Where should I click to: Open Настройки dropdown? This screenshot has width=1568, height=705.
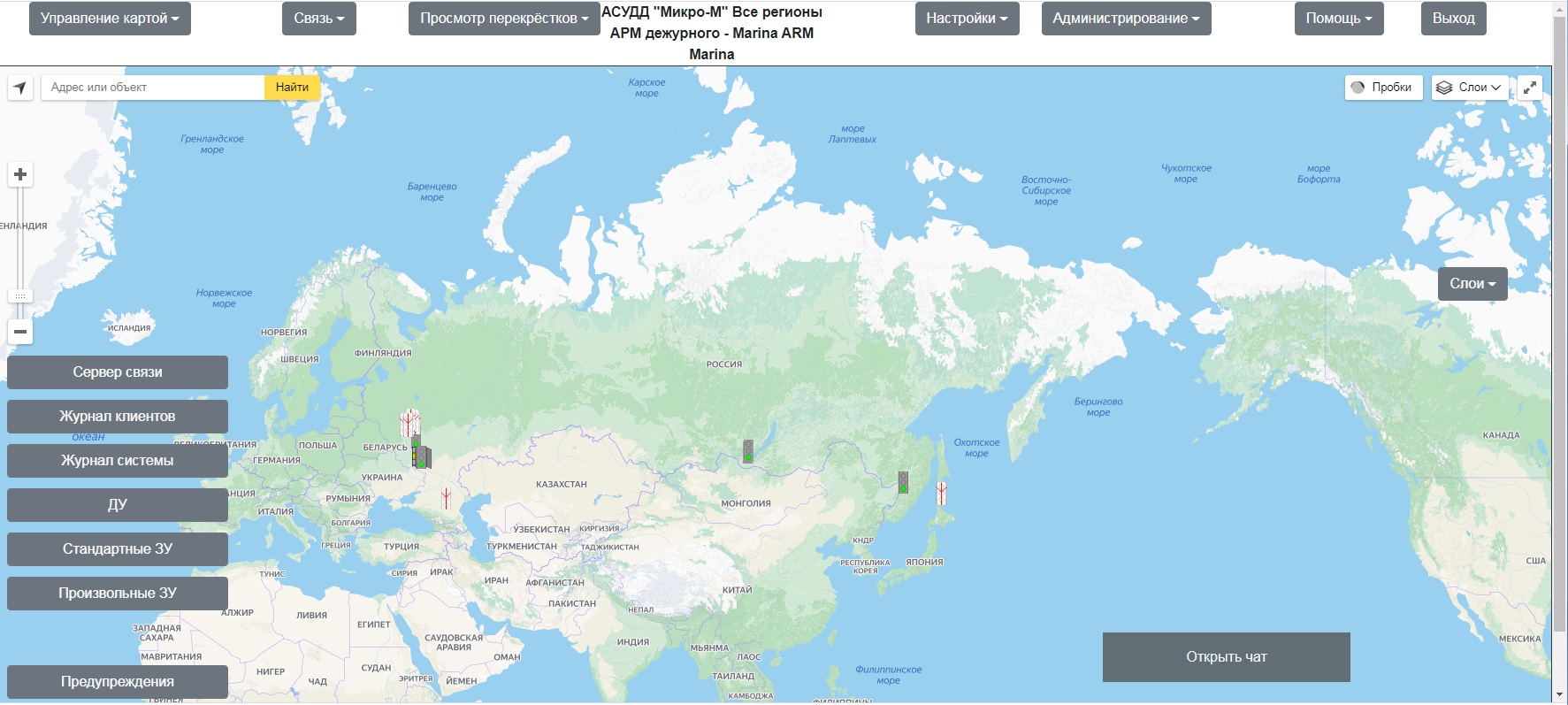(x=967, y=19)
